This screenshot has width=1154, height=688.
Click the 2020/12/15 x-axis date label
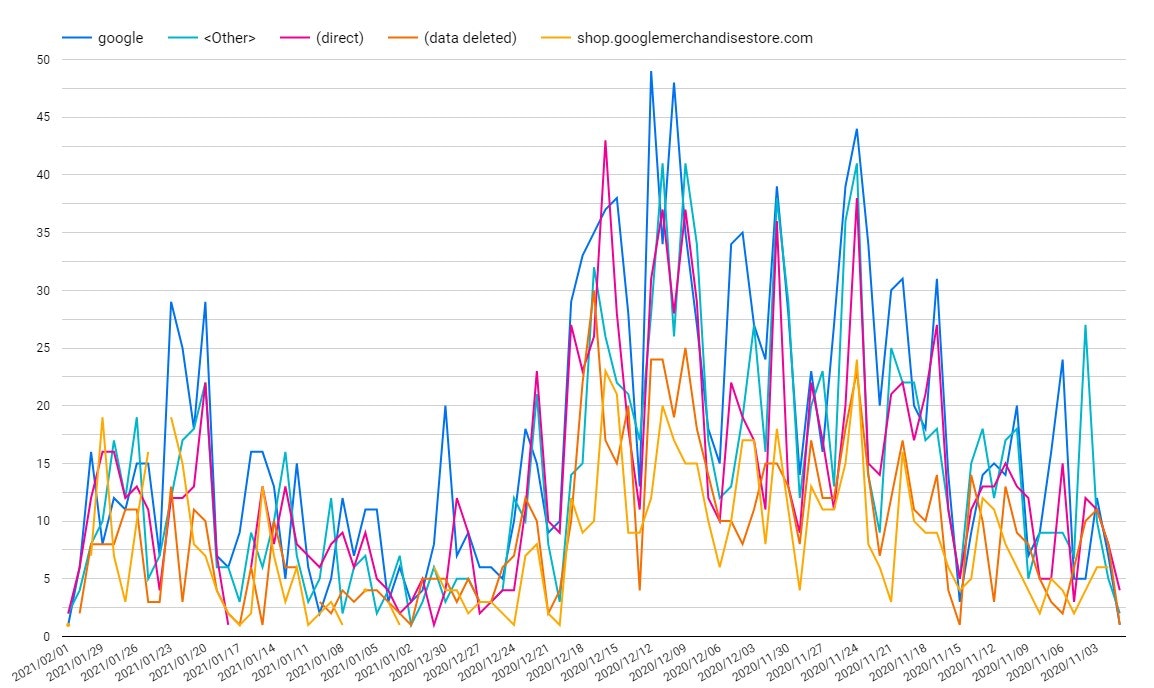pos(590,662)
